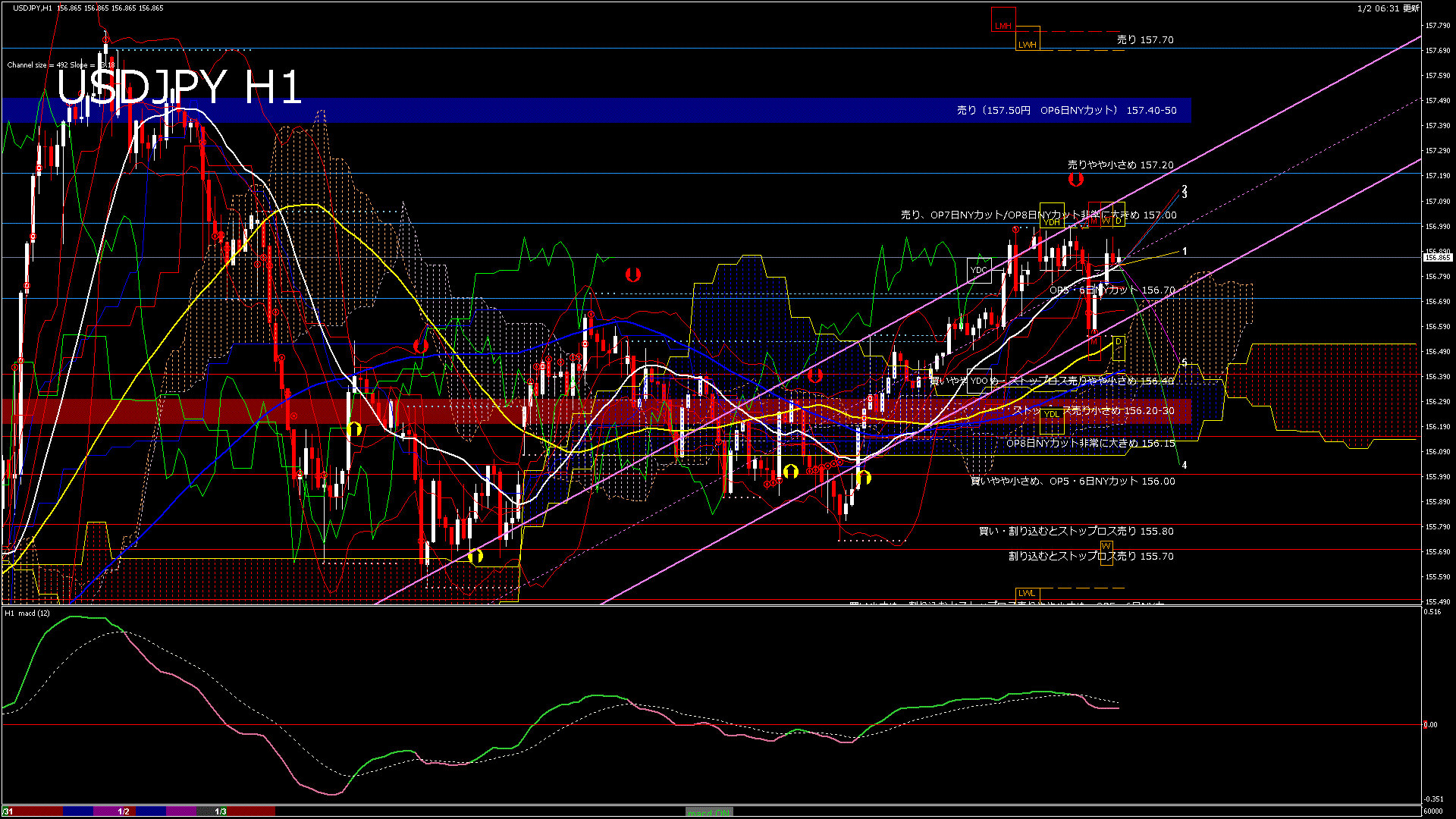
Task: Click the 155.80 stop-loss sell label
Action: [x=1075, y=532]
